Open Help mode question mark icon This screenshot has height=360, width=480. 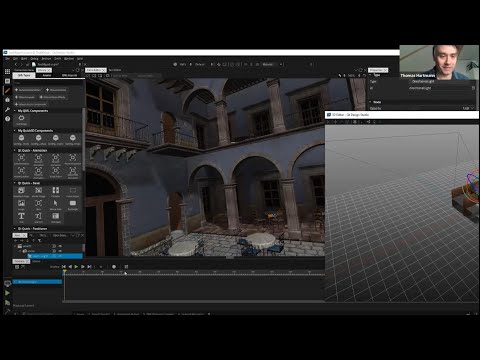(7, 119)
